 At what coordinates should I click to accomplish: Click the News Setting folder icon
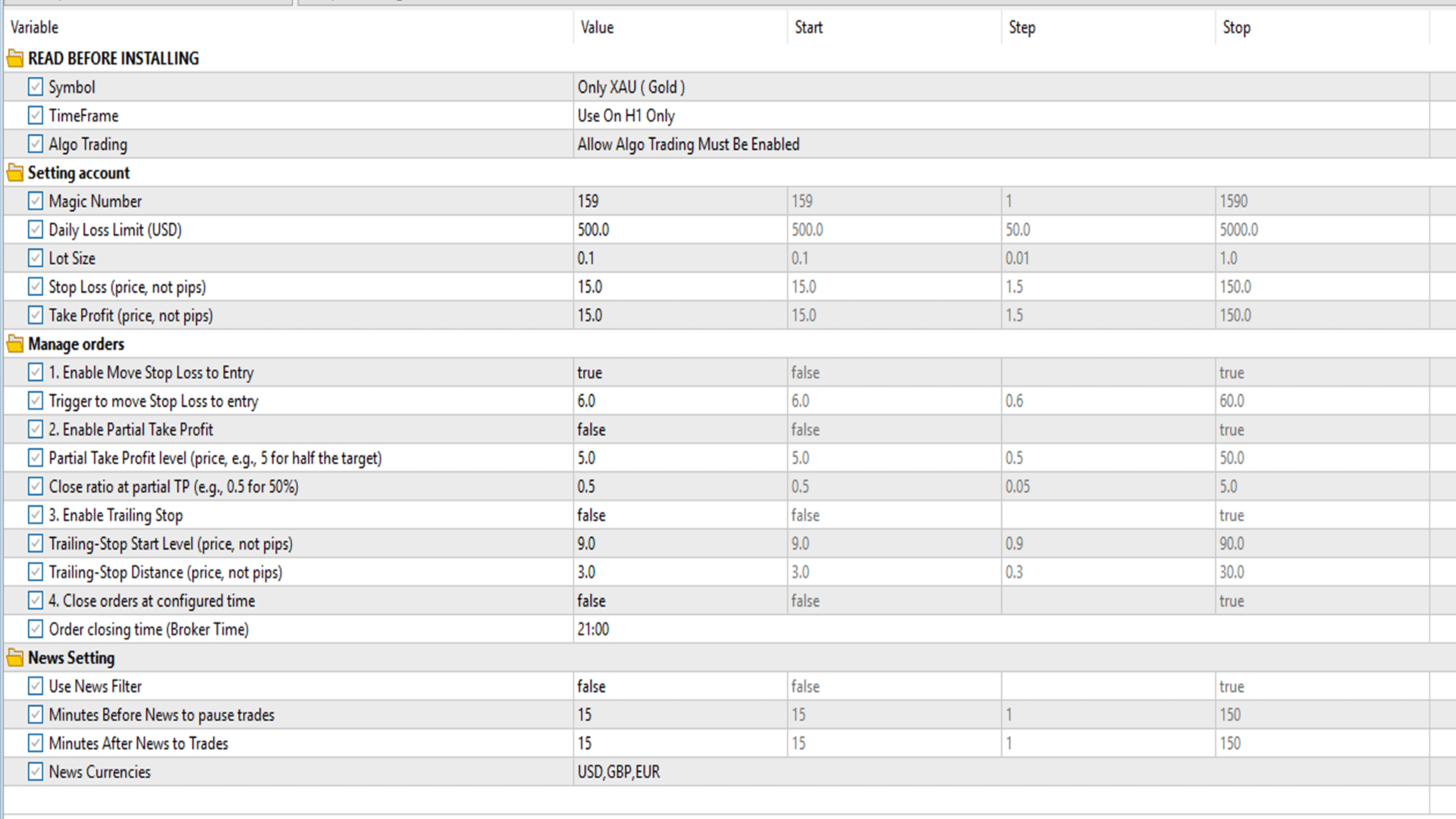pyautogui.click(x=15, y=658)
